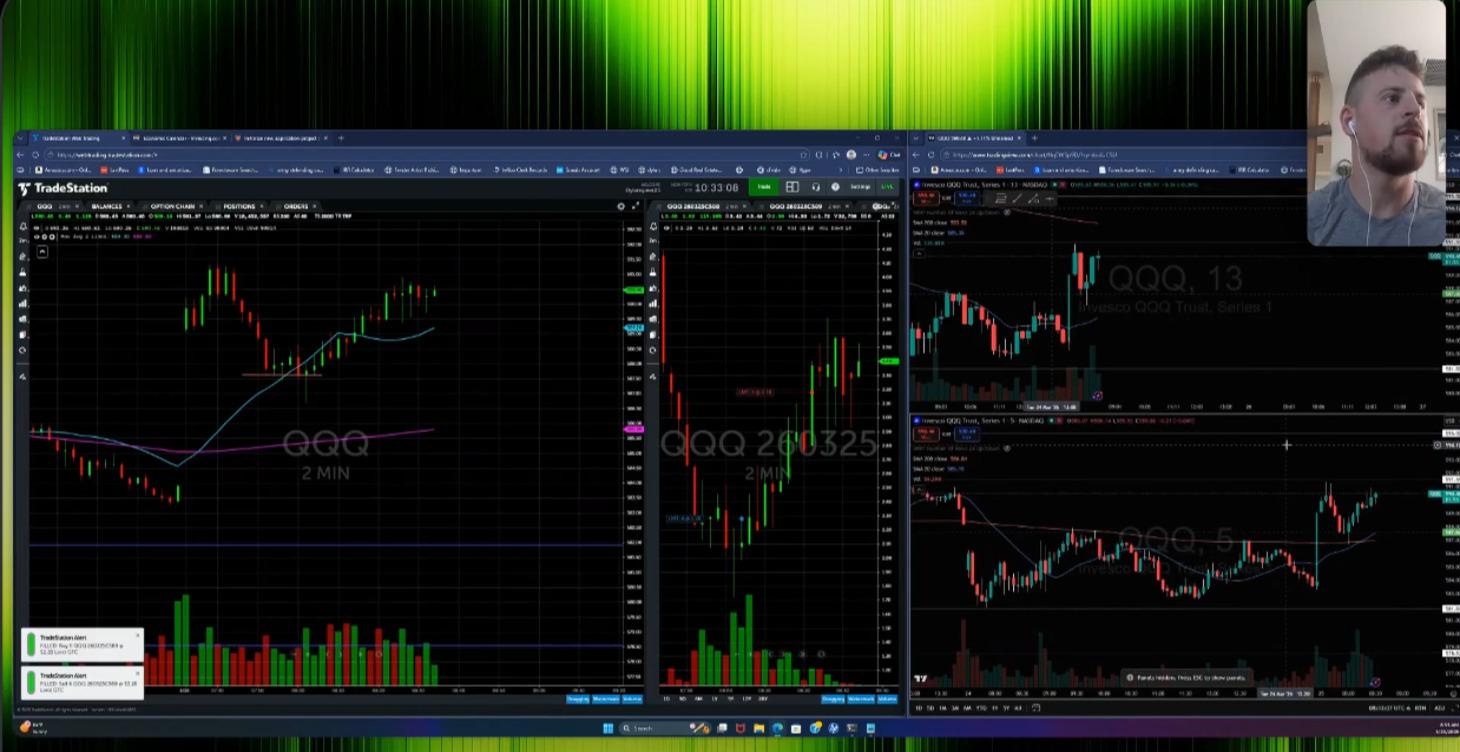The image size is (1460, 752).
Task: Open the QQQ chart panel settings gear
Action: (621, 206)
